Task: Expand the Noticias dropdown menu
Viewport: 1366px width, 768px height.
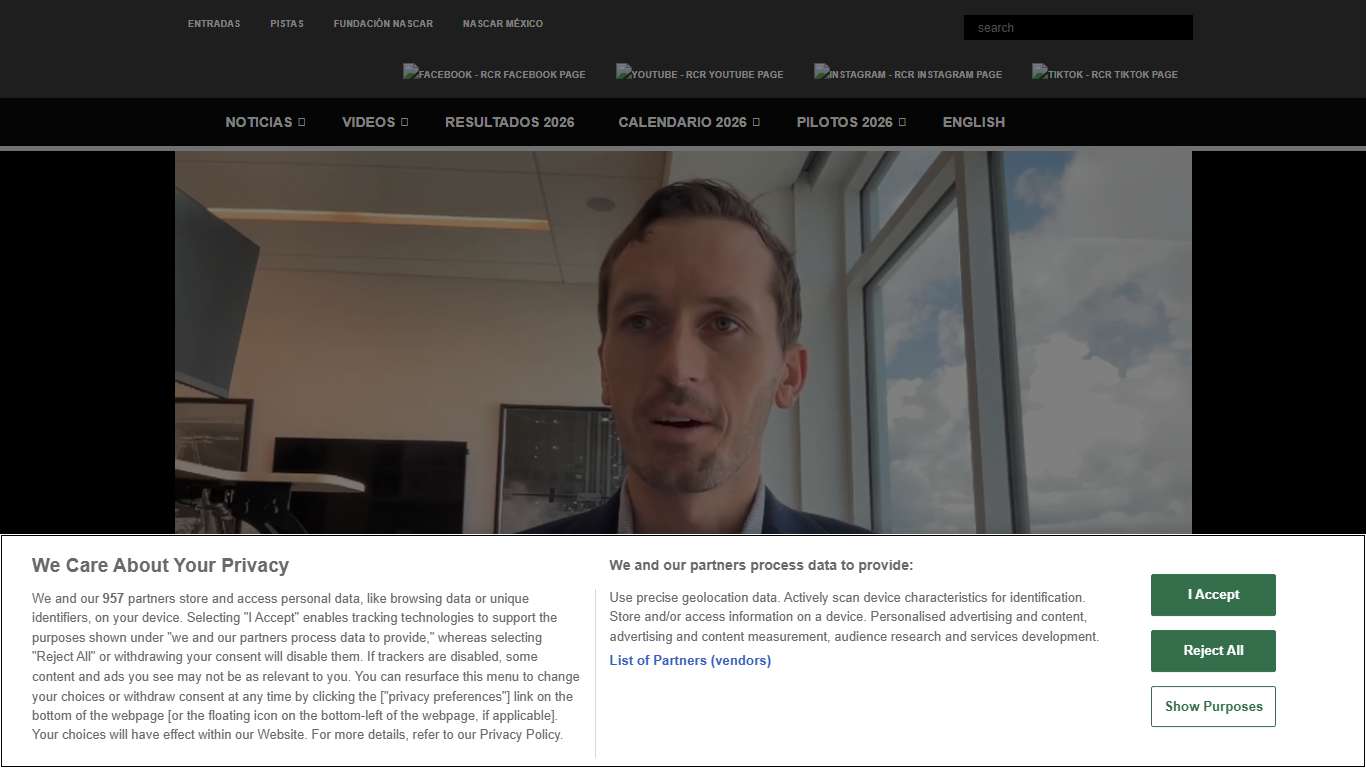Action: pos(265,122)
